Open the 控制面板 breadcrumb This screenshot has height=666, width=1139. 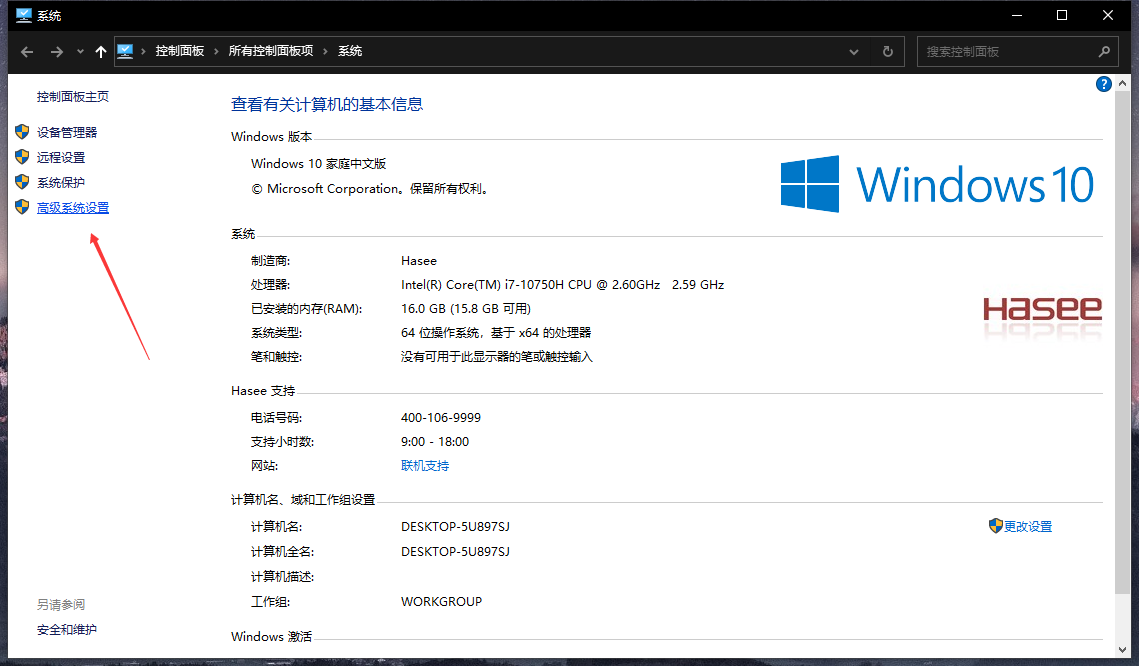pyautogui.click(x=179, y=51)
